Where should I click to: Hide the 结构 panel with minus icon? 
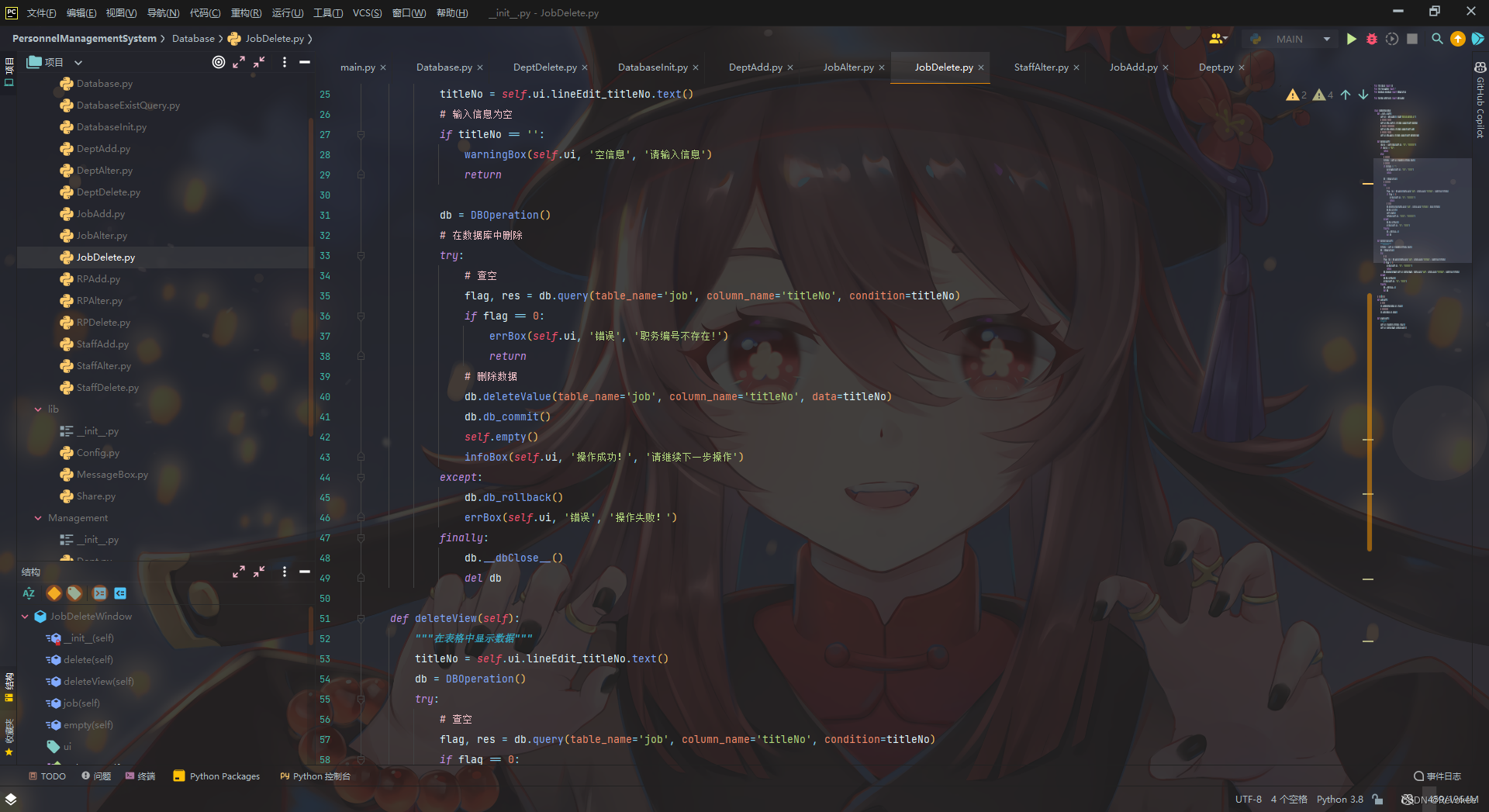click(x=305, y=572)
